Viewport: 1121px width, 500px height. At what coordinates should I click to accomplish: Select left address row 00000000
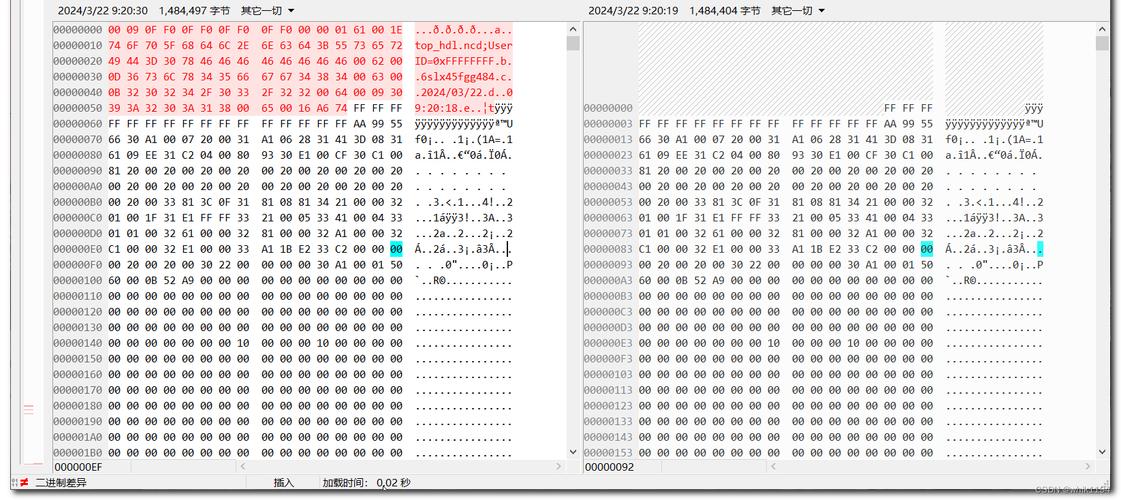(78, 29)
